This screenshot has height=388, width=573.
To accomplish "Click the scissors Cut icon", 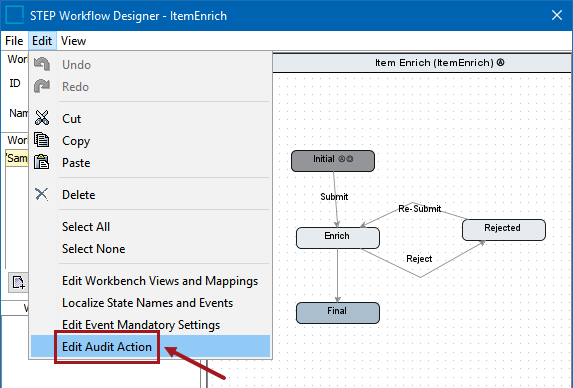I will pos(42,118).
